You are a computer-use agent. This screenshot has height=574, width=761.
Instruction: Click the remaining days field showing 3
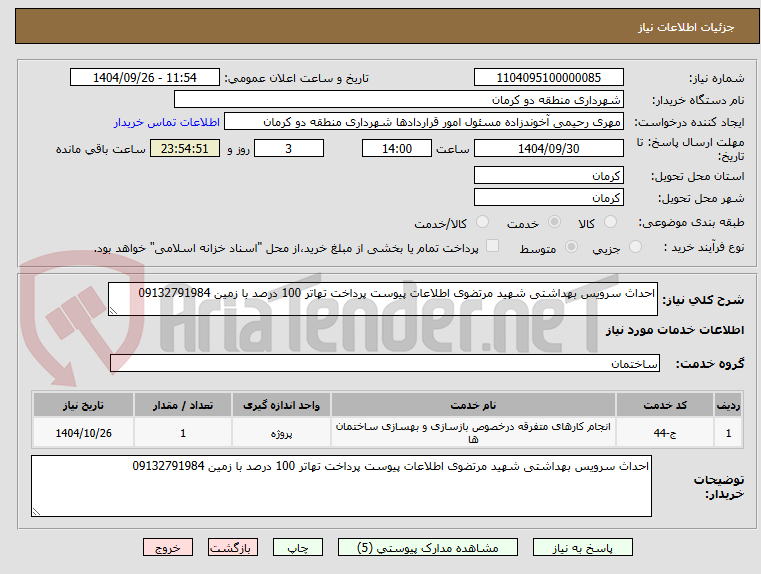[289, 148]
